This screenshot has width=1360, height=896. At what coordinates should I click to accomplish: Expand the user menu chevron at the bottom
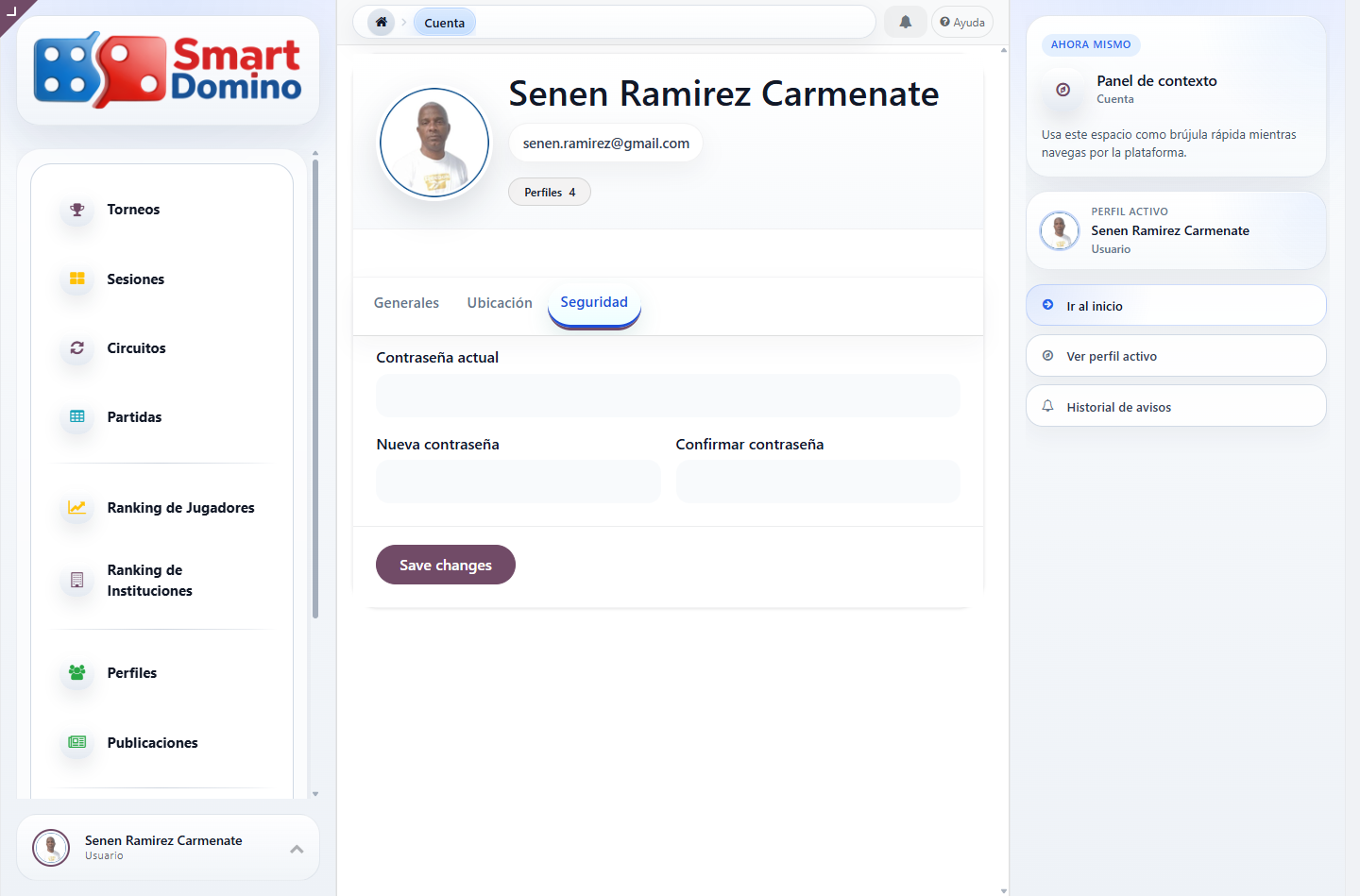pos(297,849)
